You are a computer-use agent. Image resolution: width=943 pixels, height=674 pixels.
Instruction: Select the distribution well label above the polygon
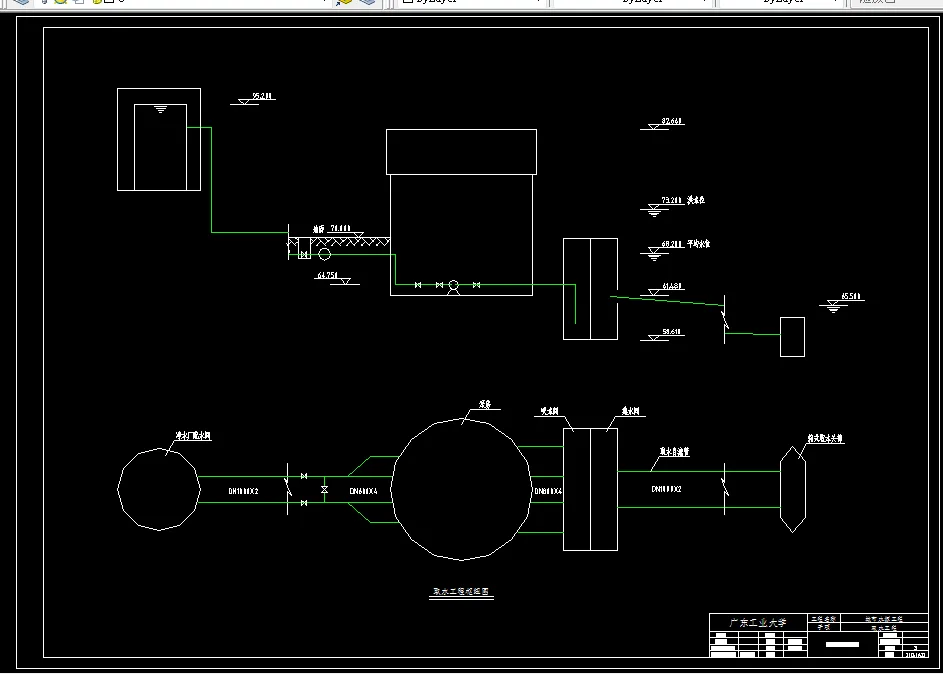[x=193, y=436]
